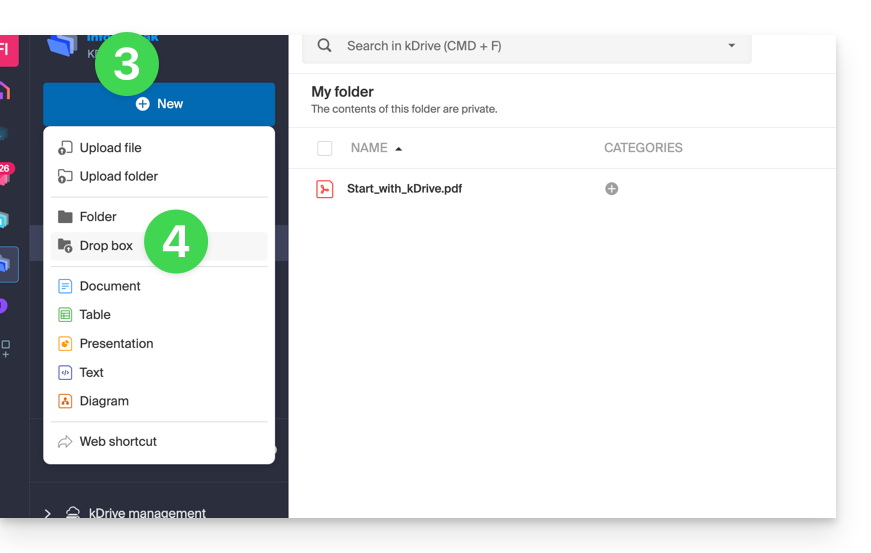Click the Upload file icon
Viewport: 871px width, 553px height.
tap(65, 148)
